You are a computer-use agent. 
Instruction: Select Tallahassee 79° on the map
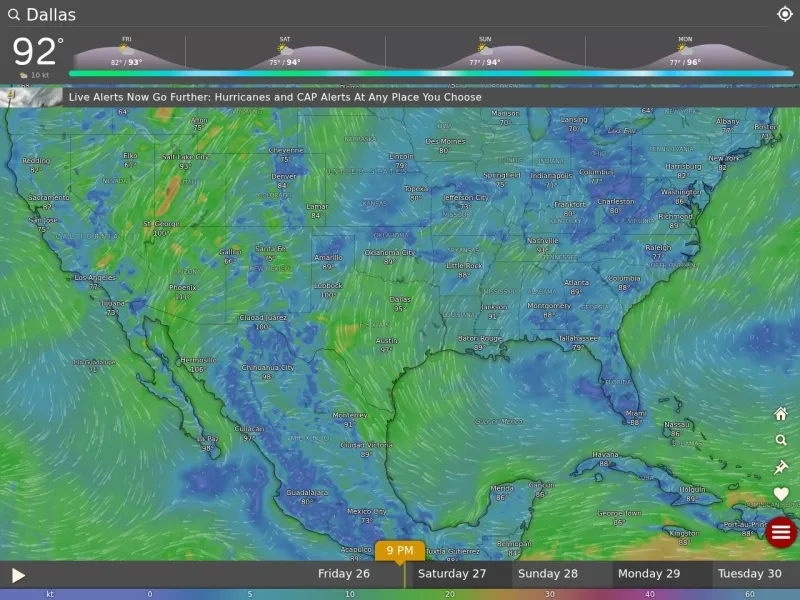click(578, 342)
